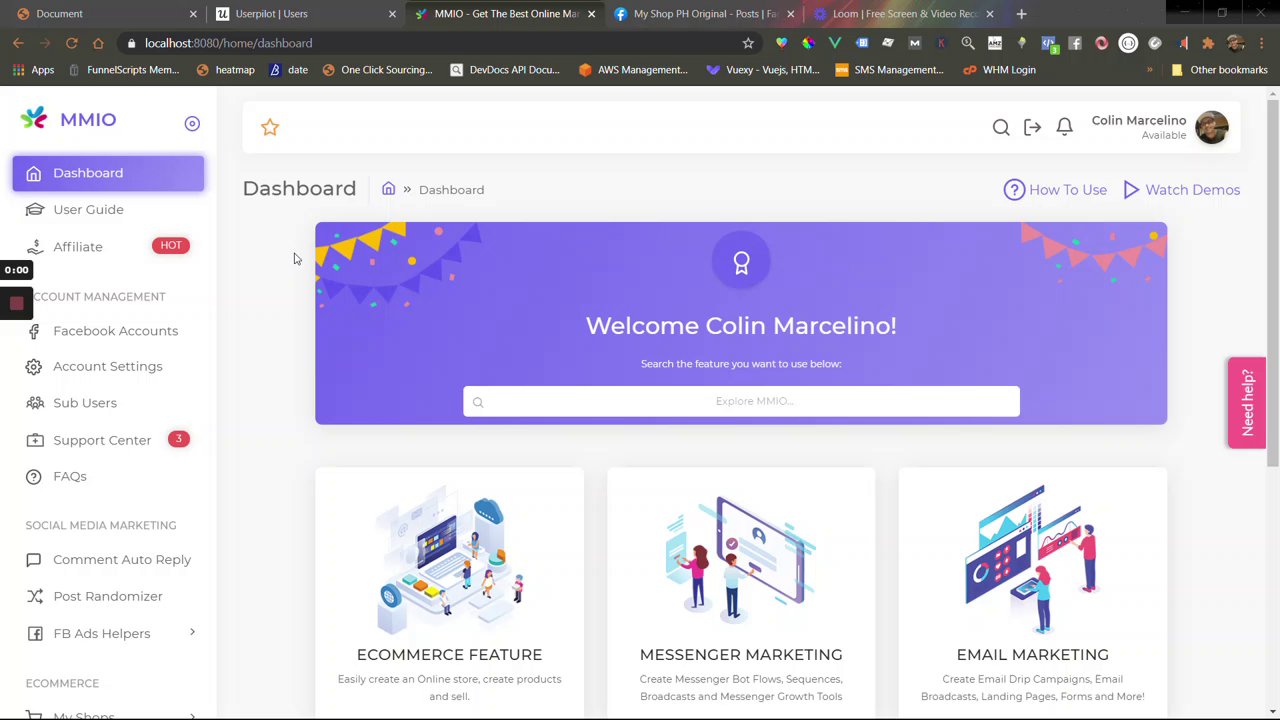Screen dimensions: 1280x720
Task: Bookmark page with address bar star
Action: (748, 43)
